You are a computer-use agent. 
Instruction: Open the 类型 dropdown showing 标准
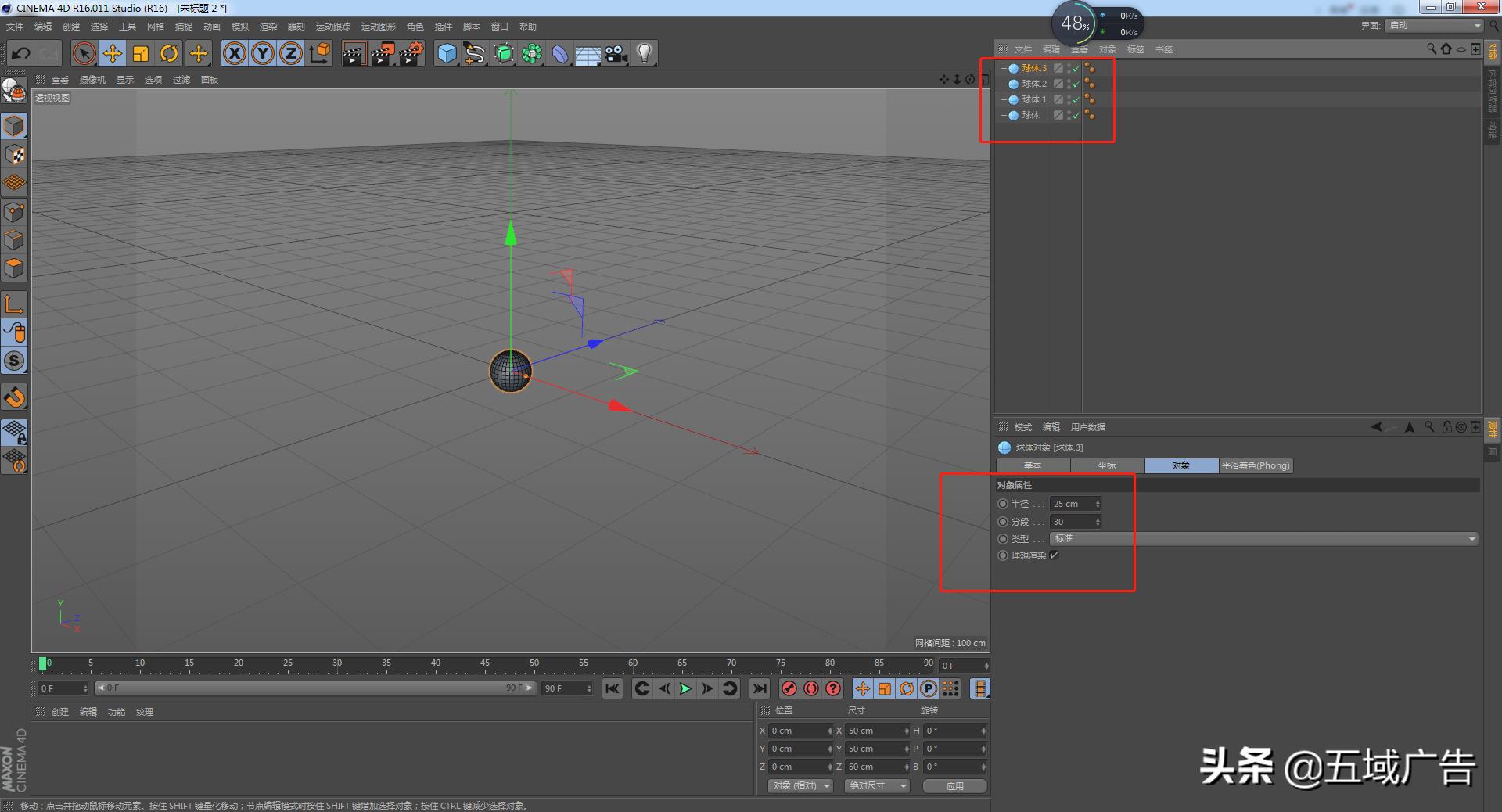tap(1263, 539)
